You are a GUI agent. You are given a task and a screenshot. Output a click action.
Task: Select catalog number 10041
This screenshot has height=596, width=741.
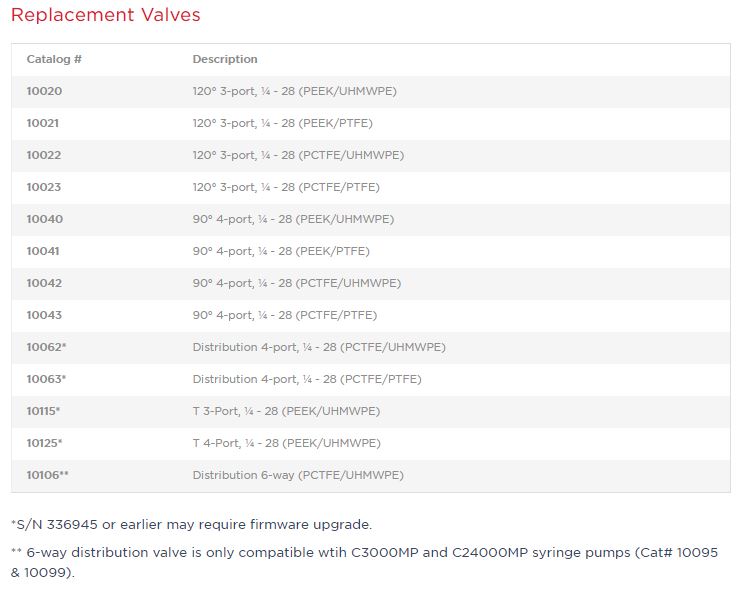tap(44, 251)
